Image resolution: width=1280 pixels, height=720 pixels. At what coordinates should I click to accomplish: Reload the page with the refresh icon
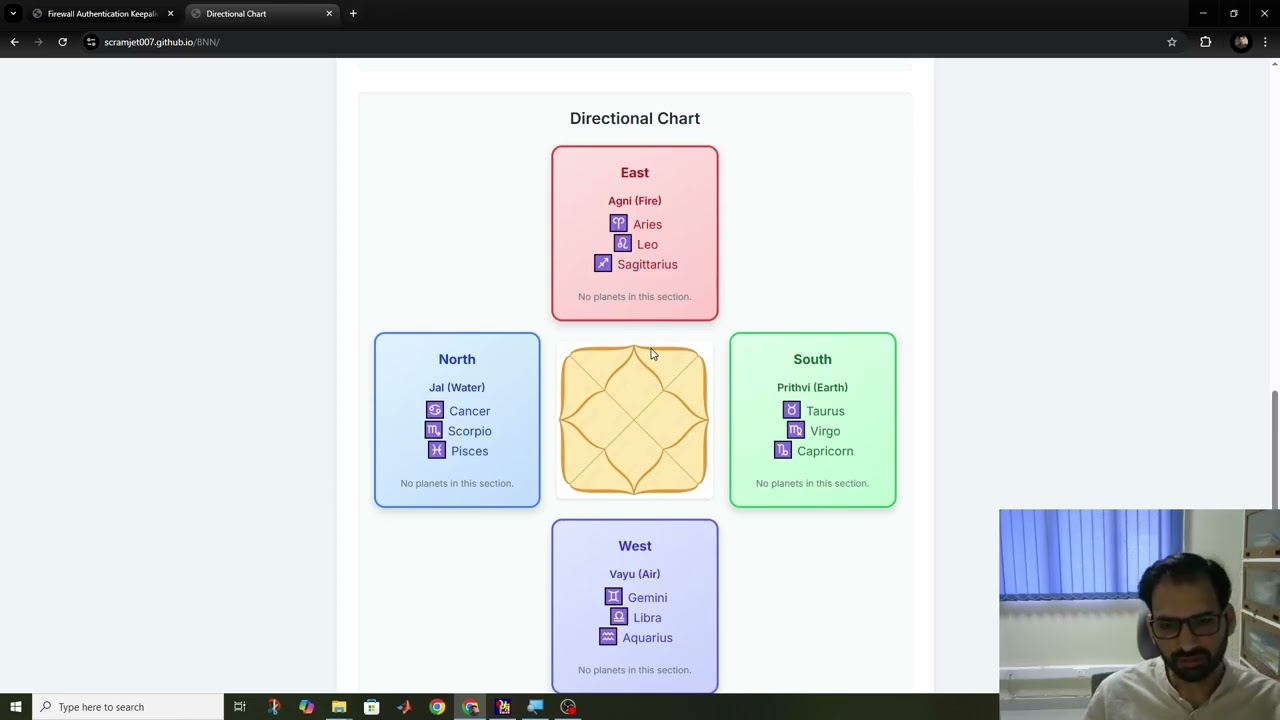pyautogui.click(x=62, y=42)
